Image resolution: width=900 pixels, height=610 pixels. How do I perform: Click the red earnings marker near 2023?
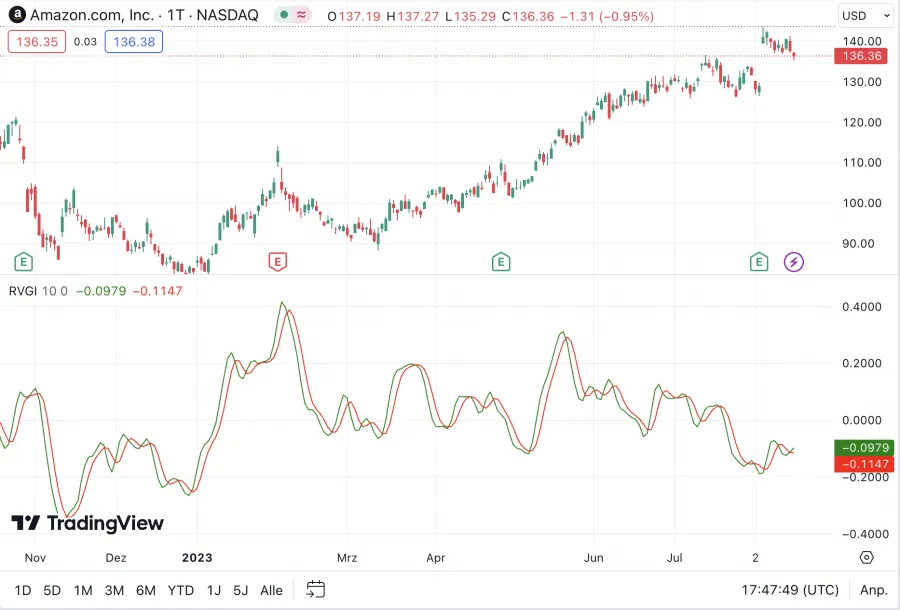click(278, 262)
